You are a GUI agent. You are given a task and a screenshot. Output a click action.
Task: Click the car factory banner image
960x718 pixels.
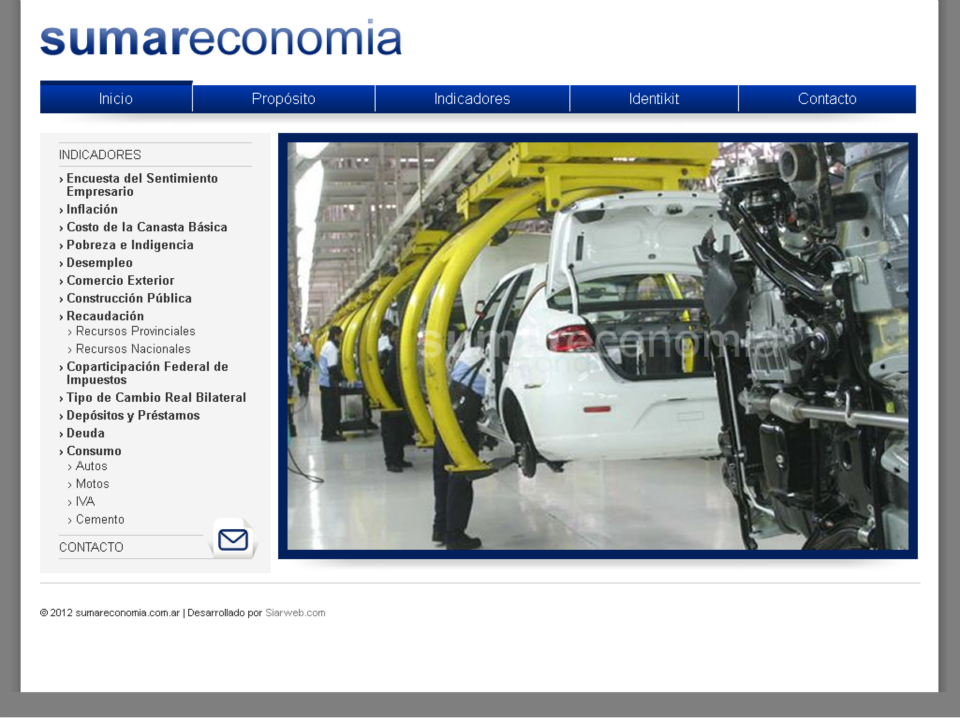click(597, 346)
